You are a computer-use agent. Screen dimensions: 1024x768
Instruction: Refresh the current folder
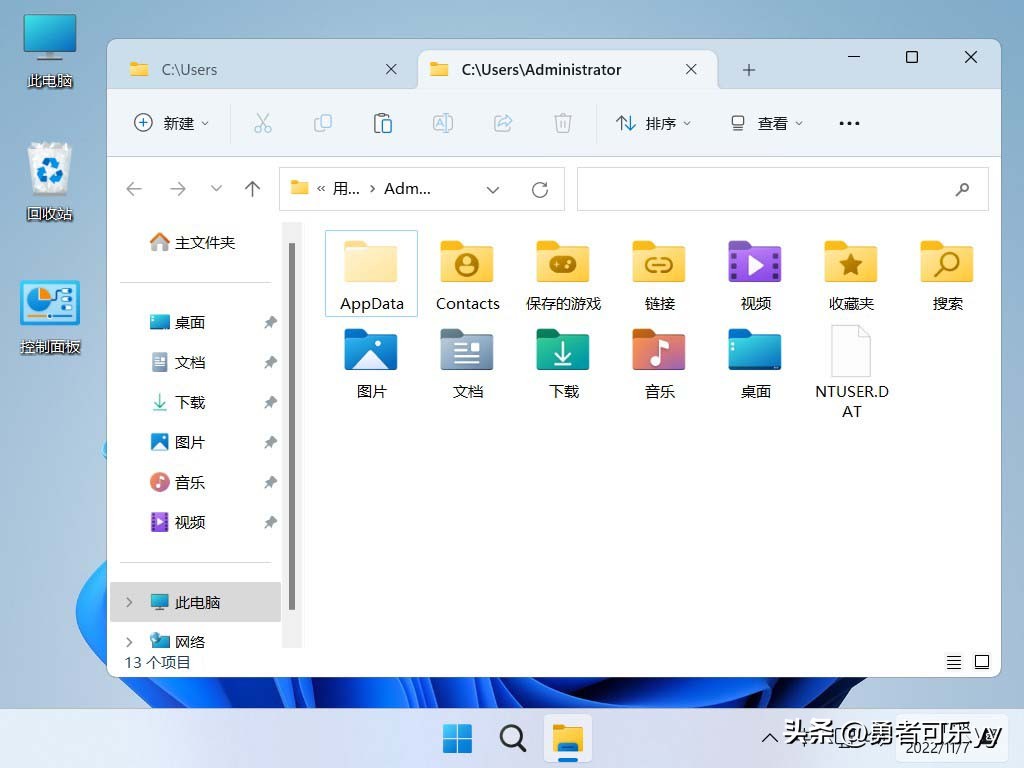tap(539, 189)
